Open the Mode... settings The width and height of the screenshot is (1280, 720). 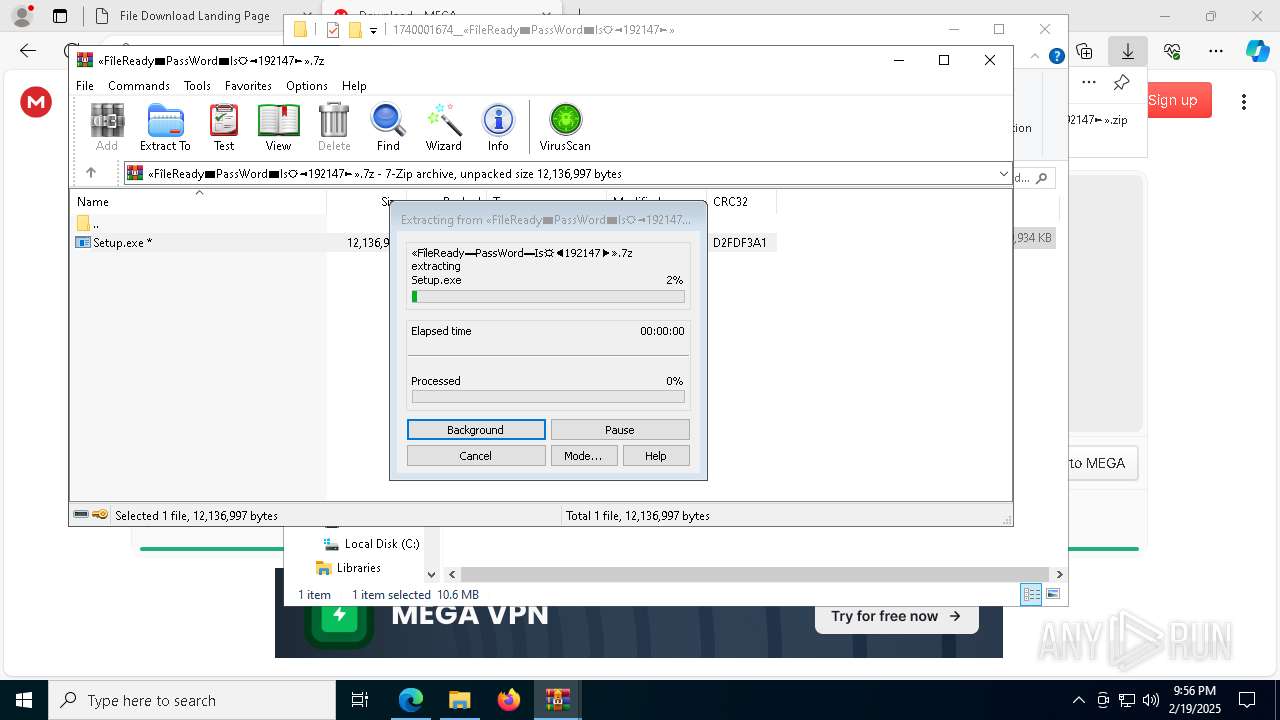[x=583, y=456]
